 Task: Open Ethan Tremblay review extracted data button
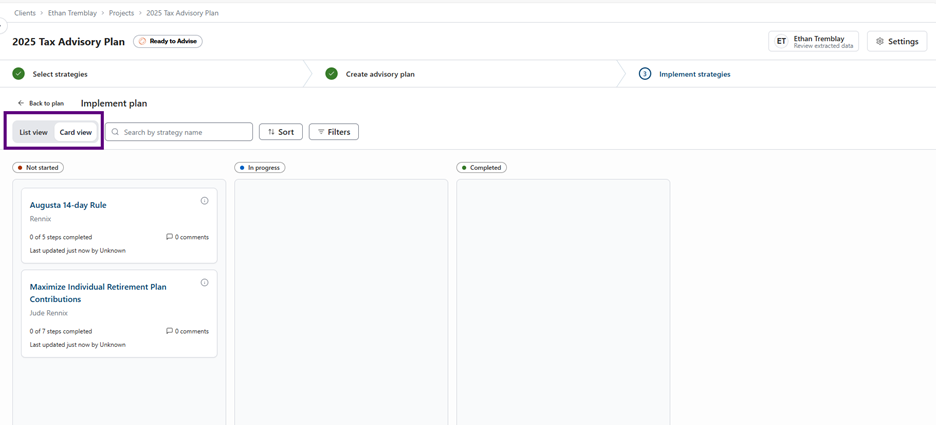pos(814,42)
